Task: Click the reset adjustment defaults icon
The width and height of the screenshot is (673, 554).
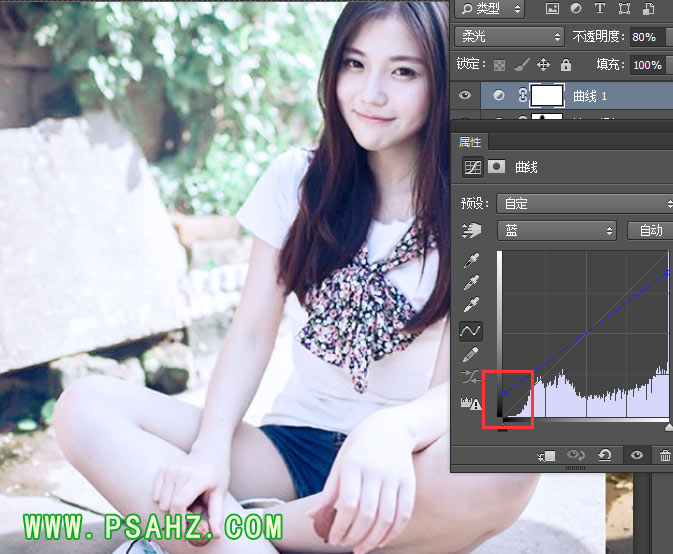Action: pyautogui.click(x=605, y=456)
